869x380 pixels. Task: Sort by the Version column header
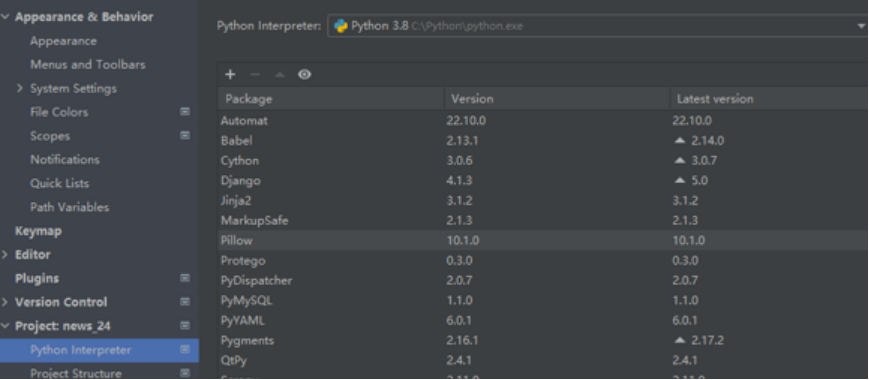point(557,99)
